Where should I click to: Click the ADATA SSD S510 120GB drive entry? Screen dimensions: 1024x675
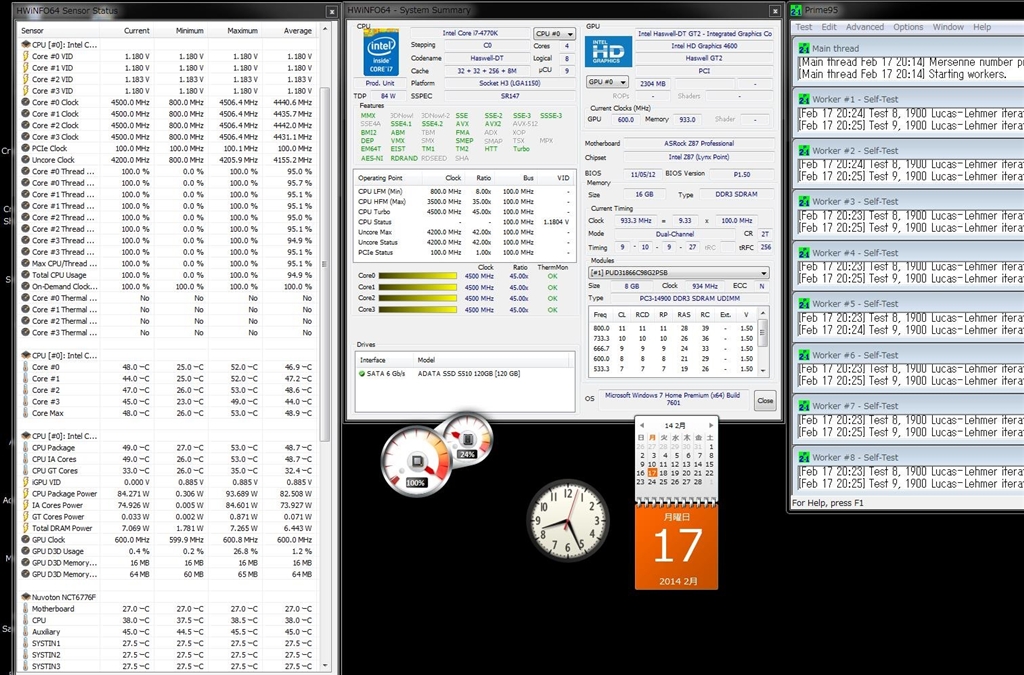click(x=469, y=374)
